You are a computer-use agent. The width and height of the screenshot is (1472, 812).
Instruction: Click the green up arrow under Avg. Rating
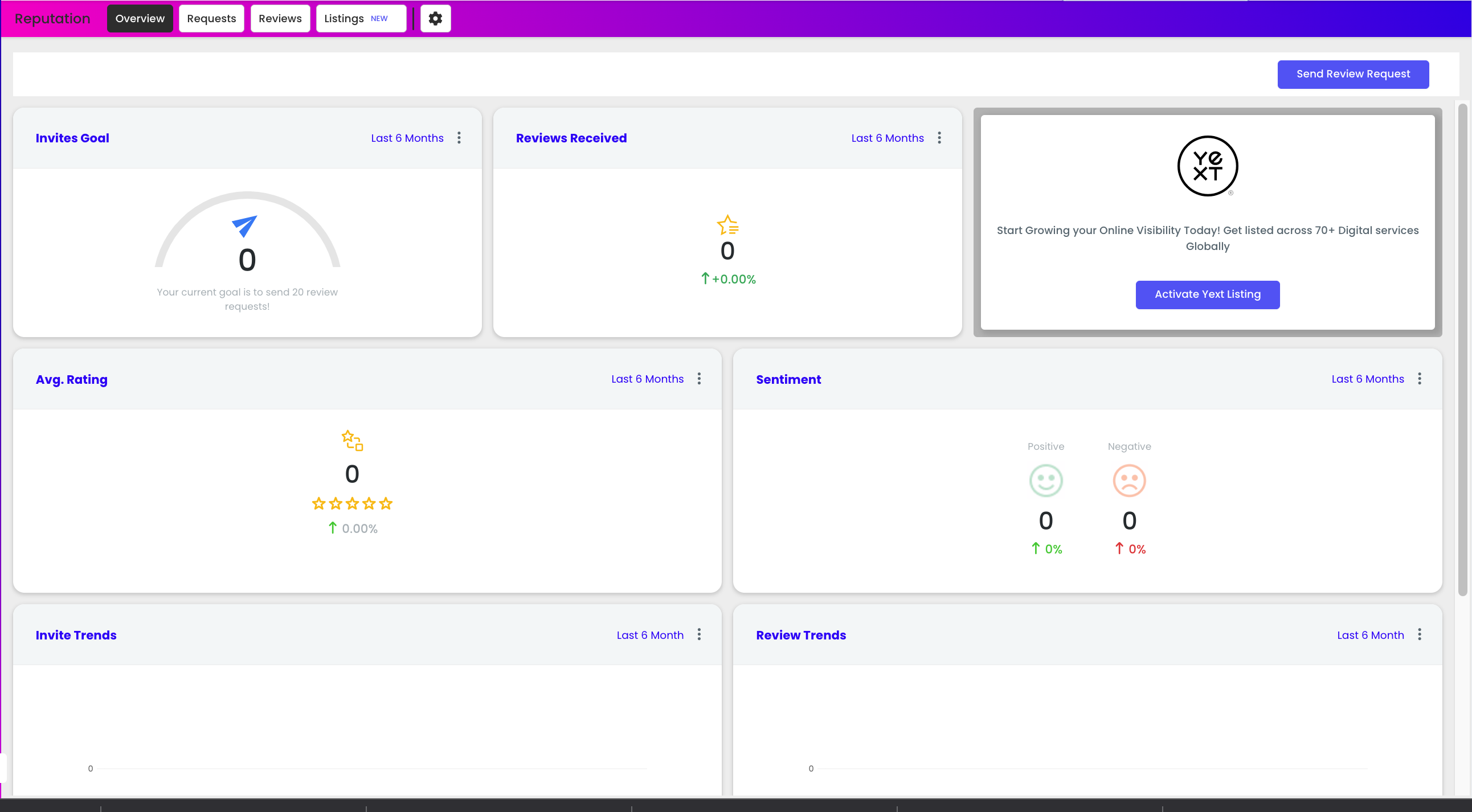(332, 528)
